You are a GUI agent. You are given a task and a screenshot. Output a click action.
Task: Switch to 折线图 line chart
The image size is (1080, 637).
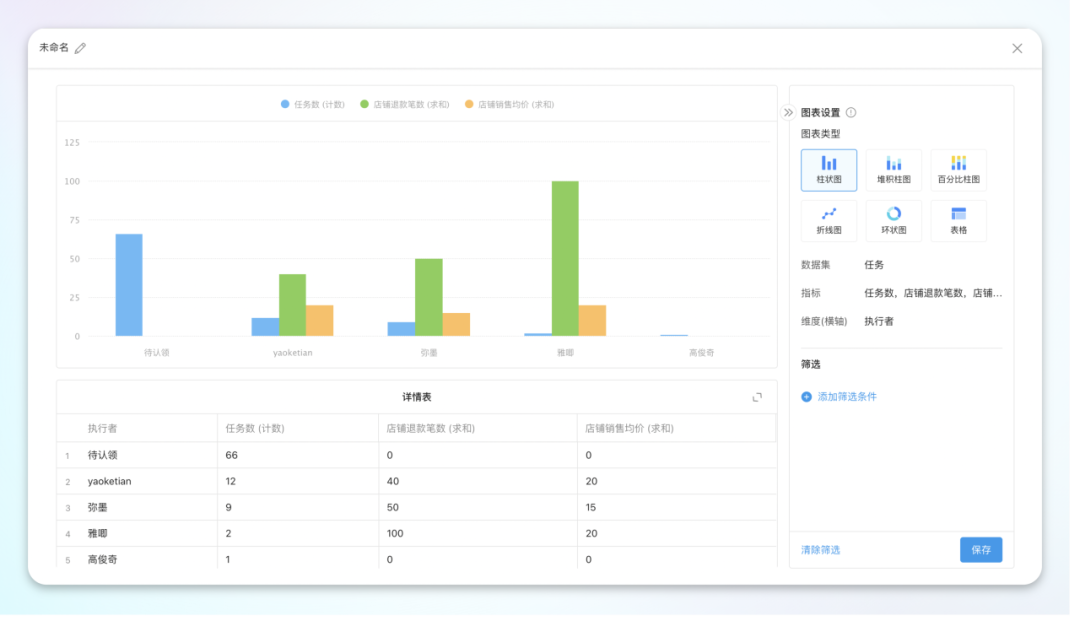[x=829, y=221]
